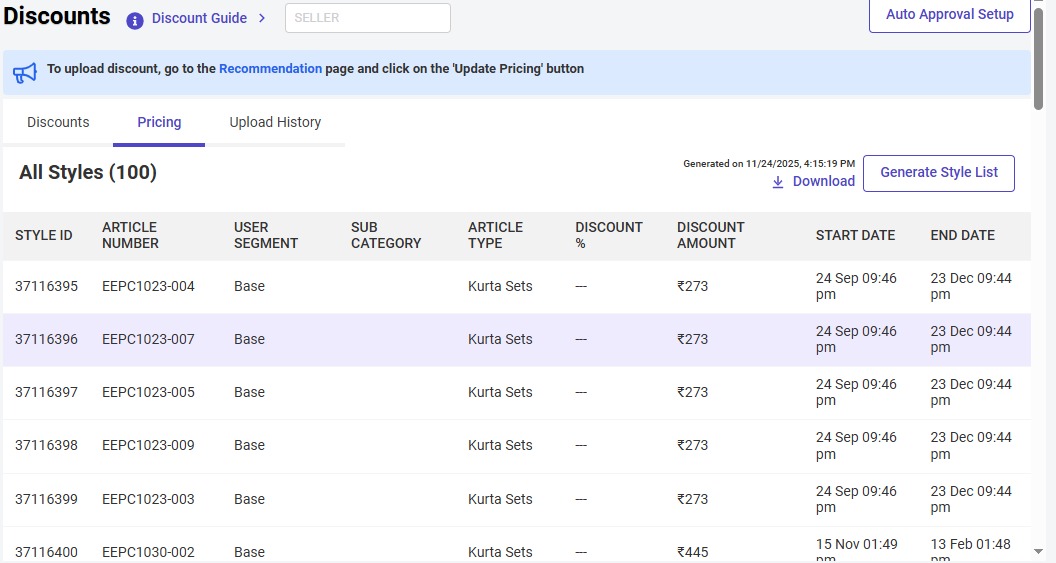This screenshot has width=1056, height=563.
Task: Click the Discount Guide info icon
Action: tap(135, 21)
